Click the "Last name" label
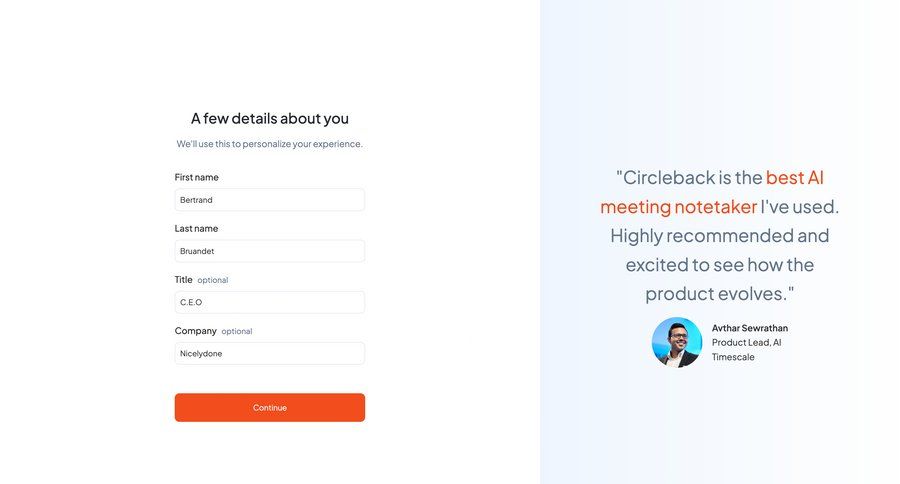Viewport: 900px width, 484px height. (197, 228)
